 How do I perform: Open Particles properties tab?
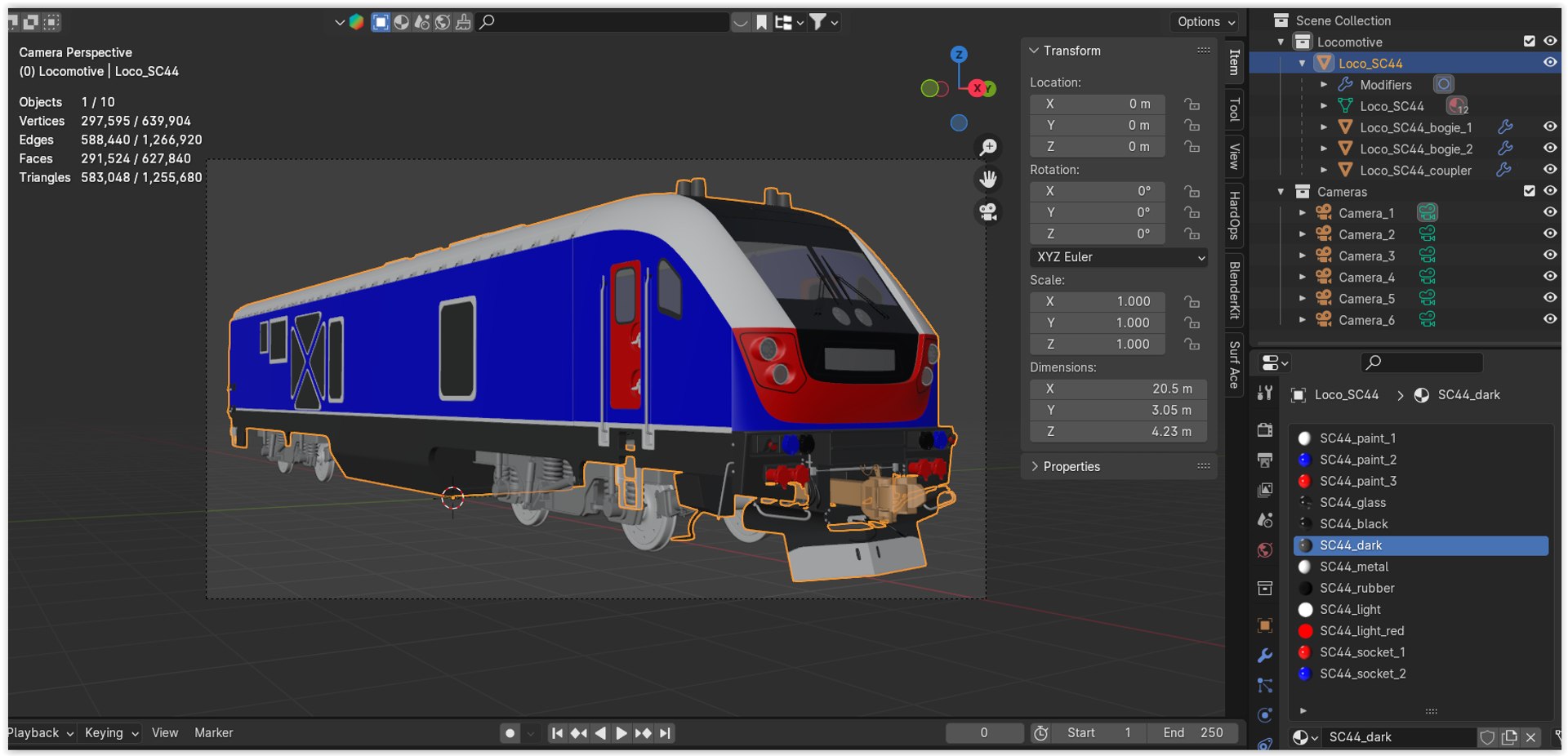tap(1265, 686)
